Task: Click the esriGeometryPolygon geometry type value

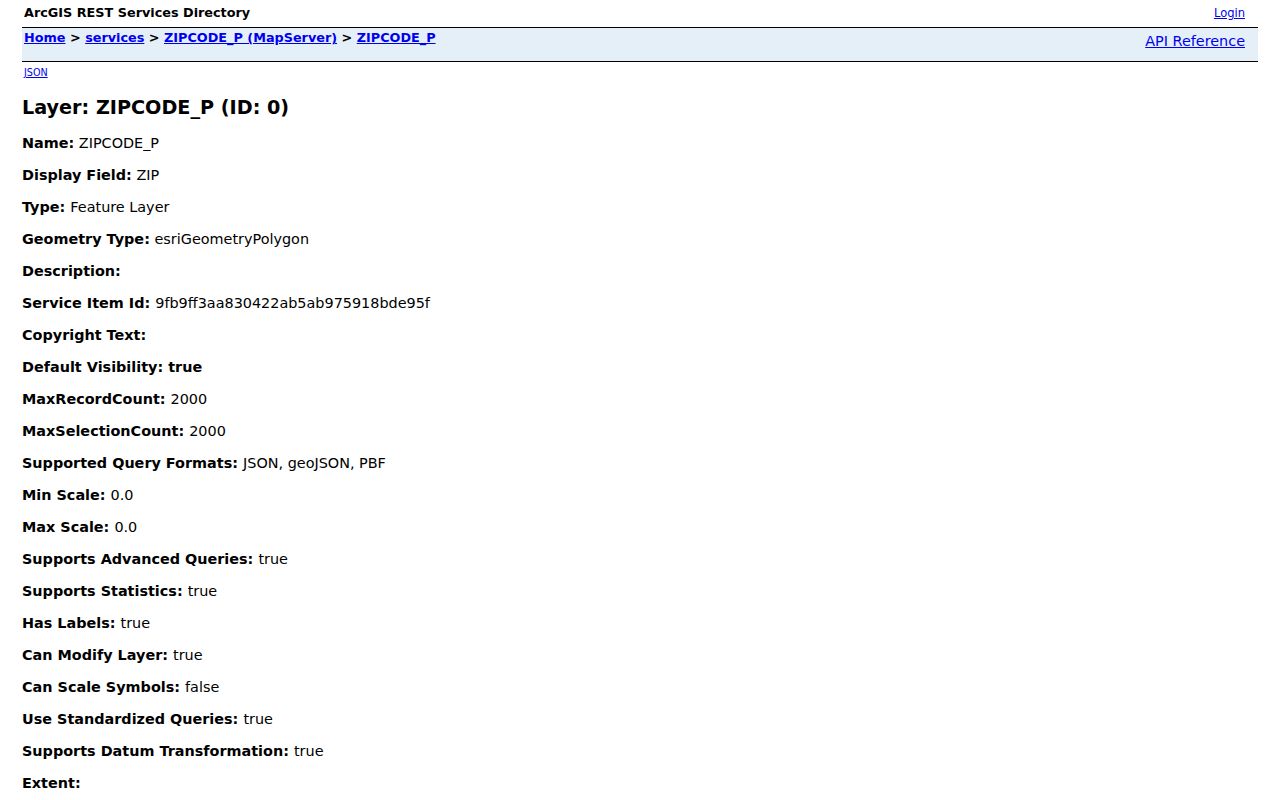Action: coord(232,239)
